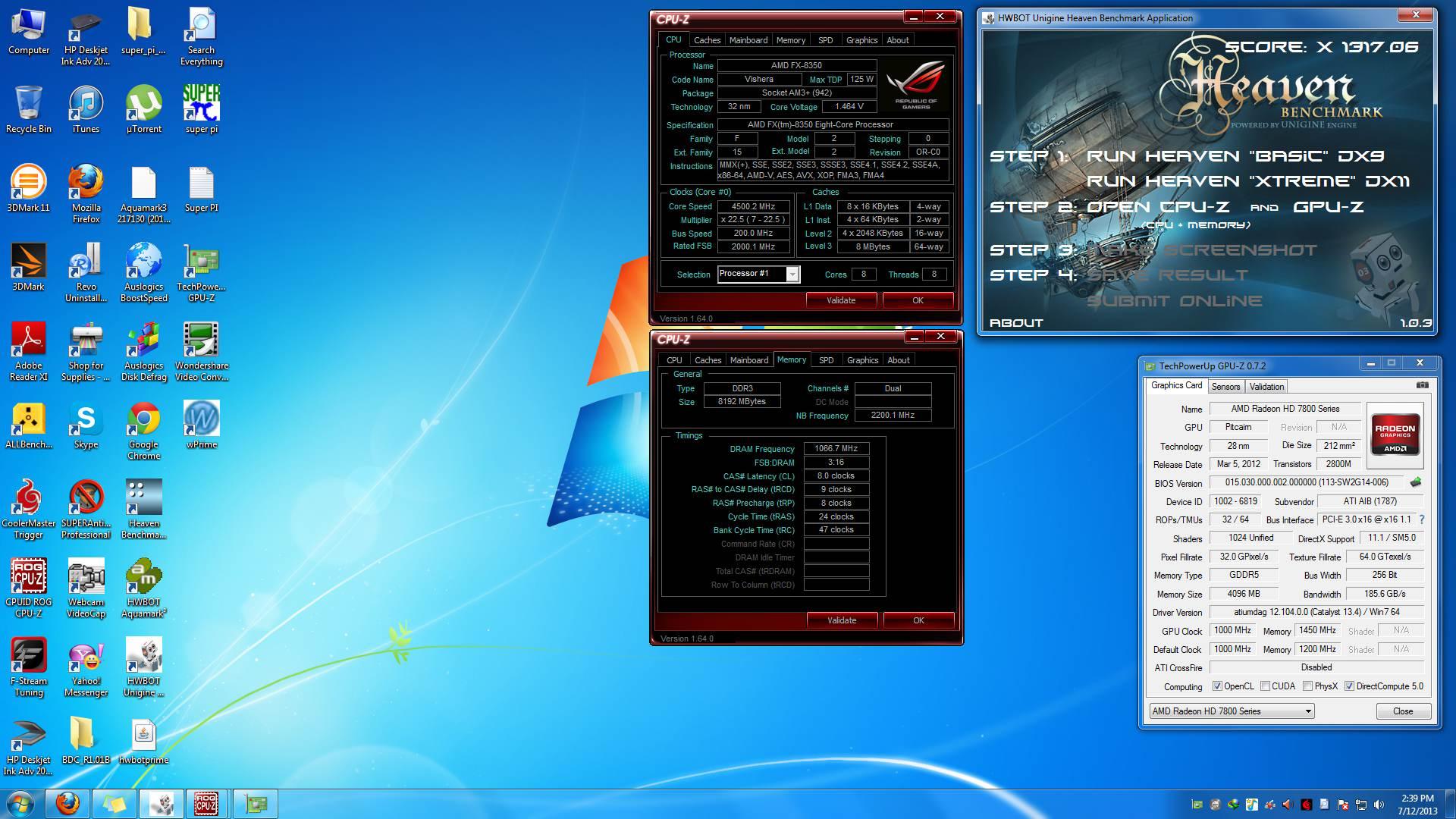Switch to Caches tab in top CPU-Z window
The height and width of the screenshot is (819, 1456).
(707, 40)
